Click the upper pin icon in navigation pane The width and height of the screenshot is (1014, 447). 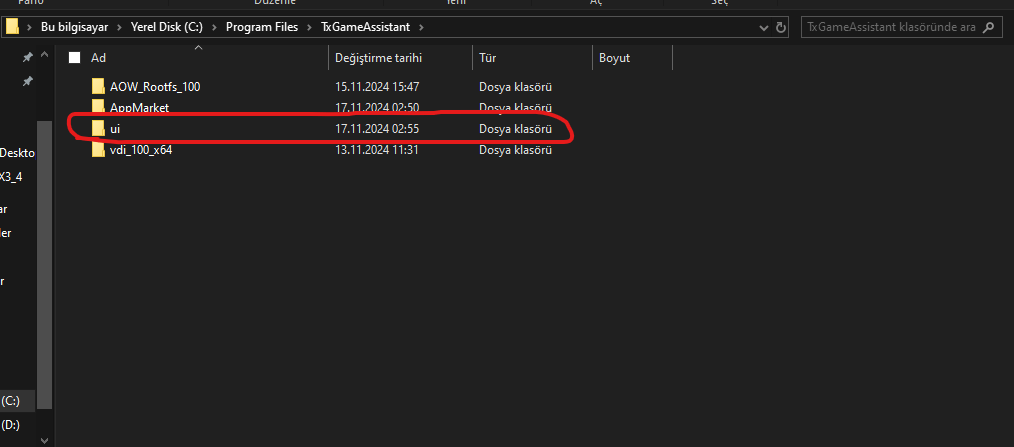tap(27, 58)
